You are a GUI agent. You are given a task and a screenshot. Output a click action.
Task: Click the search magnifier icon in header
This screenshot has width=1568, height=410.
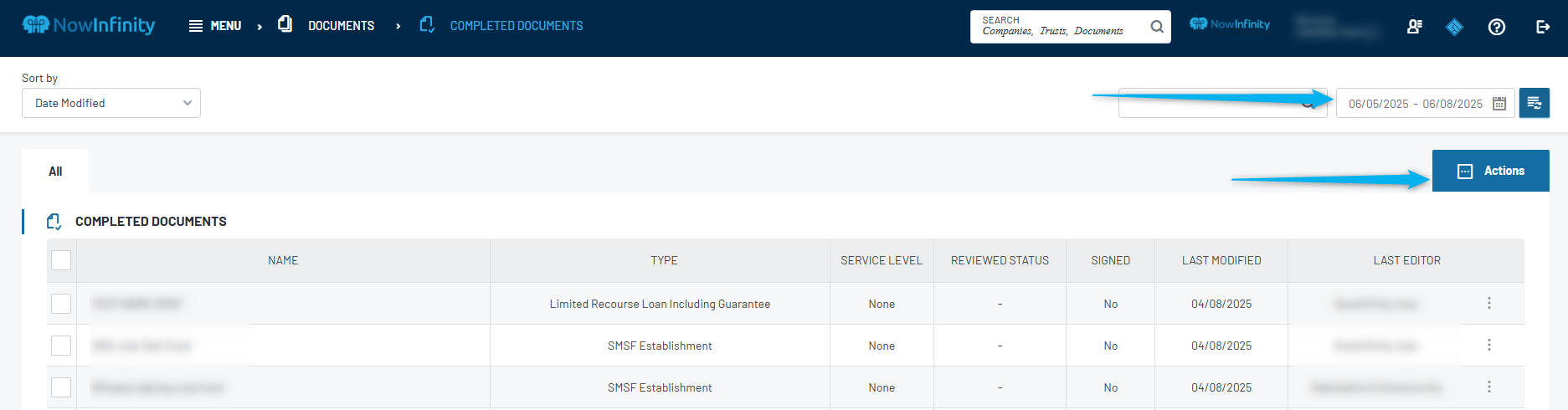coord(1157,27)
